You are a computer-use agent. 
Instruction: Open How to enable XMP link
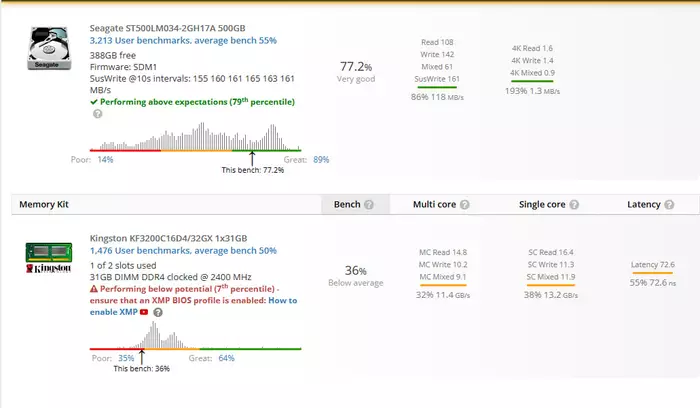point(193,306)
